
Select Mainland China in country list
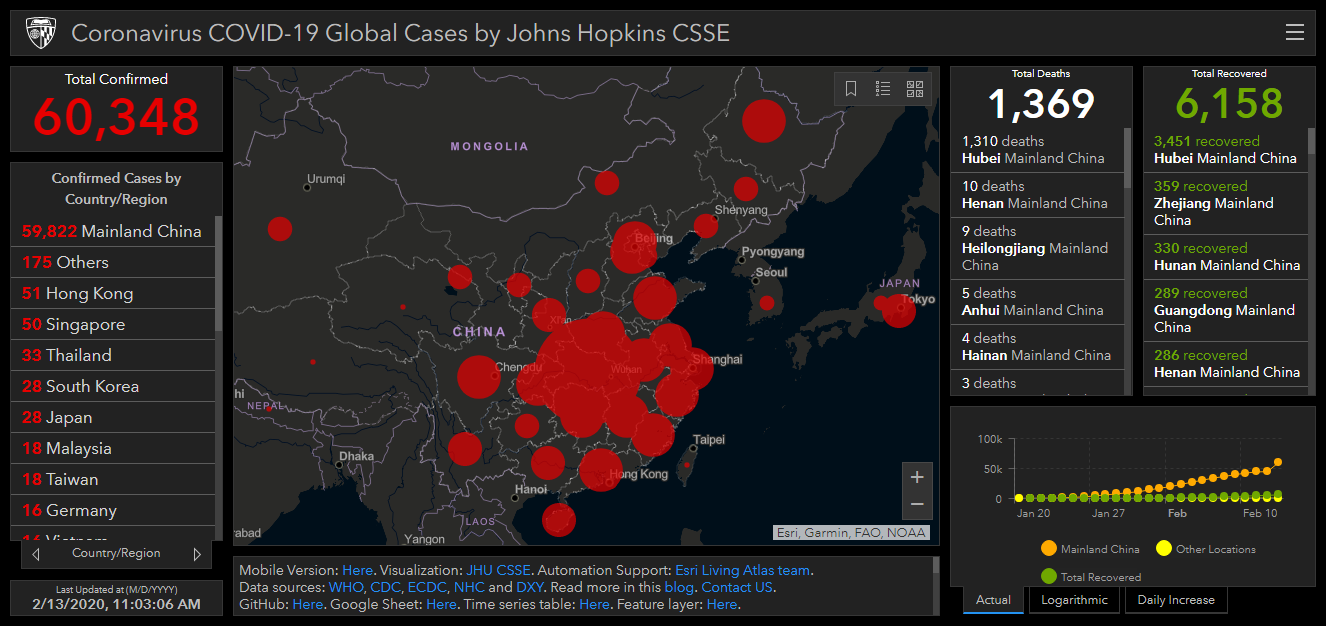[113, 231]
